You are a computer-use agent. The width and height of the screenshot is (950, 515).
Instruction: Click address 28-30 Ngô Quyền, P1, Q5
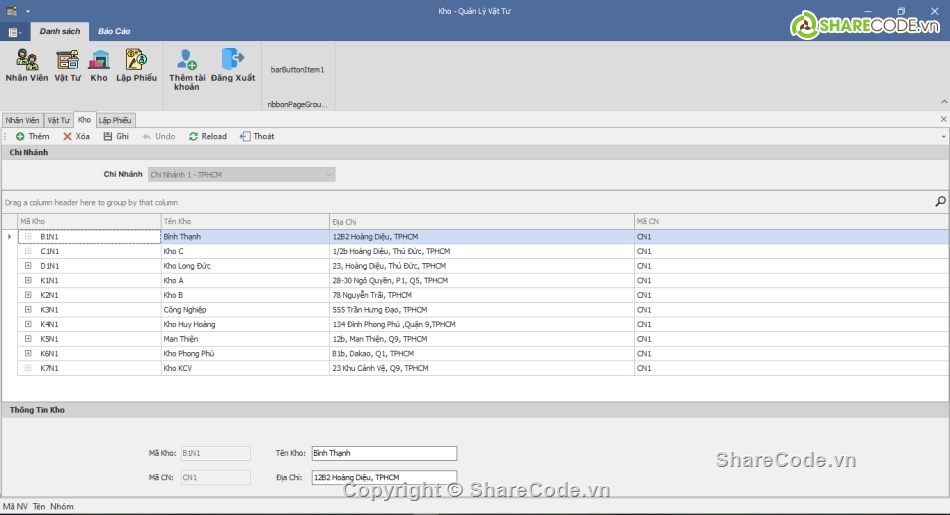(x=482, y=281)
